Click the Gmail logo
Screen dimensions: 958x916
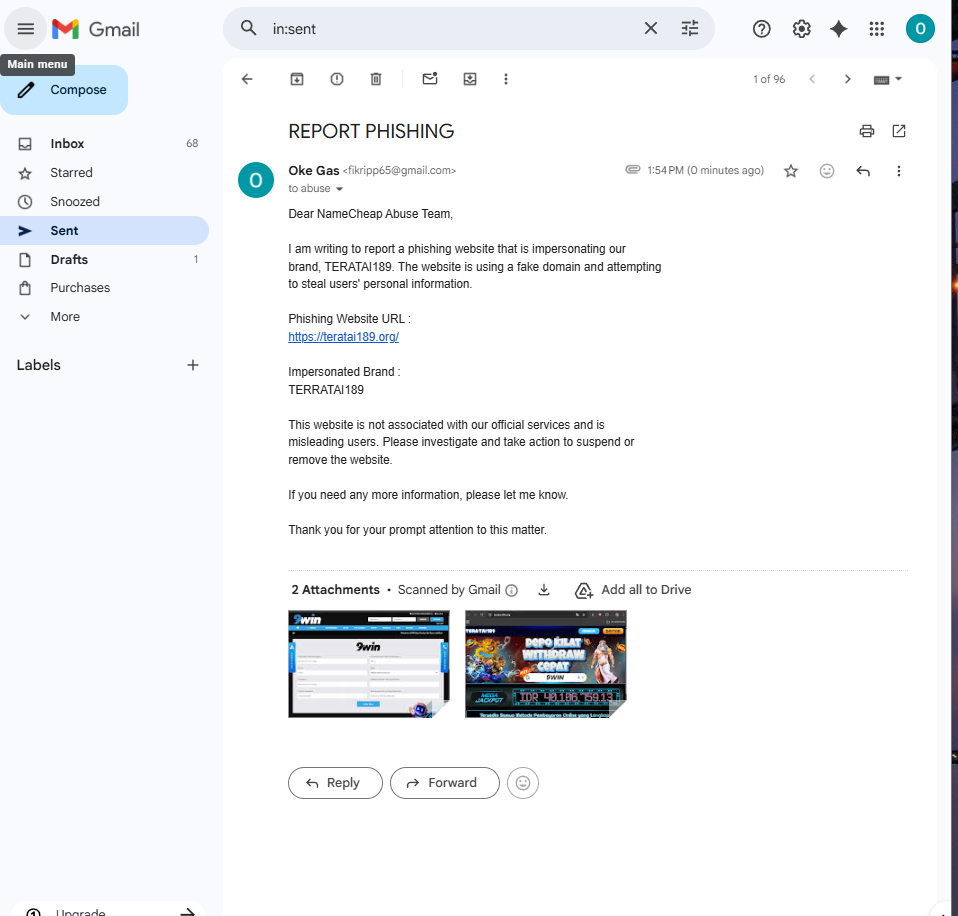tap(96, 29)
